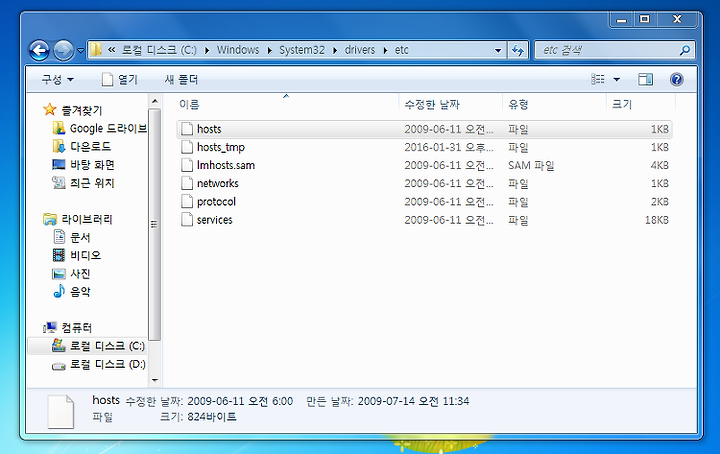Click sidebar scrollbar down arrow
Screen dimensions: 720x454
155,380
